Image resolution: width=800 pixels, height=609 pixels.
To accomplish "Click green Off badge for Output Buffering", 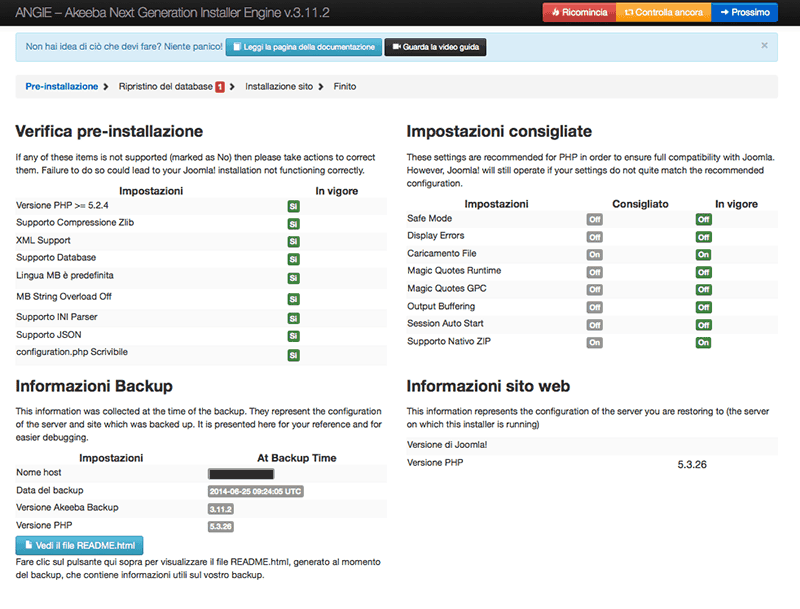I will click(x=704, y=308).
